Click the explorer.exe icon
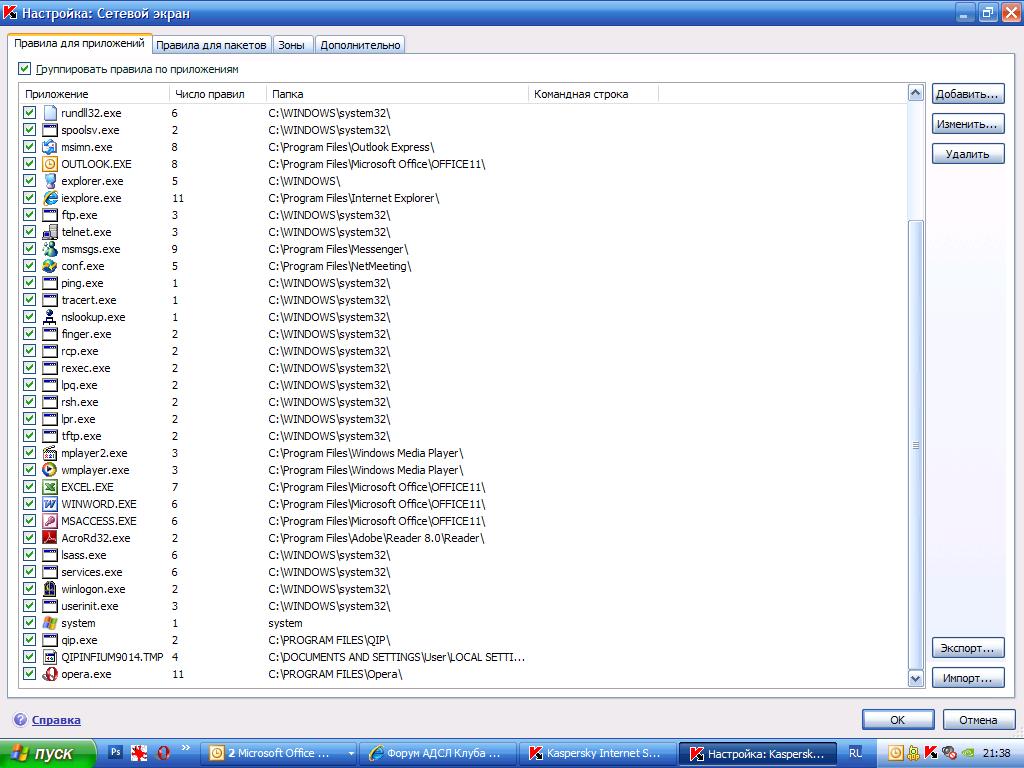 [x=50, y=181]
